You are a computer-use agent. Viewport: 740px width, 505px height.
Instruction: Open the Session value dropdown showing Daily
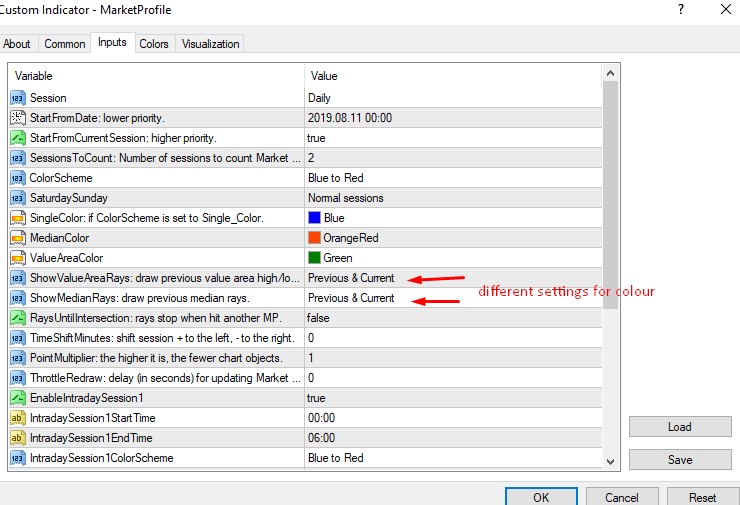[453, 98]
